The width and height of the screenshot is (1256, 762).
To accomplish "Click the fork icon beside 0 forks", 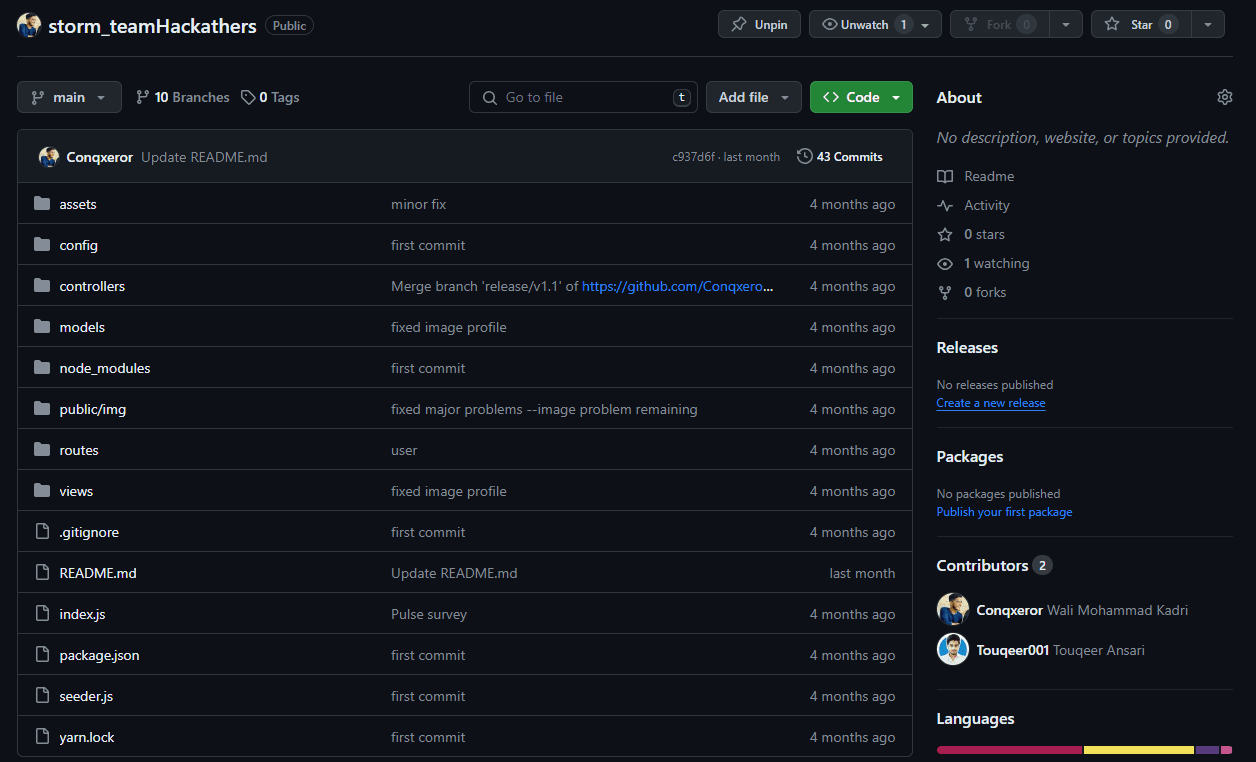I will point(945,292).
